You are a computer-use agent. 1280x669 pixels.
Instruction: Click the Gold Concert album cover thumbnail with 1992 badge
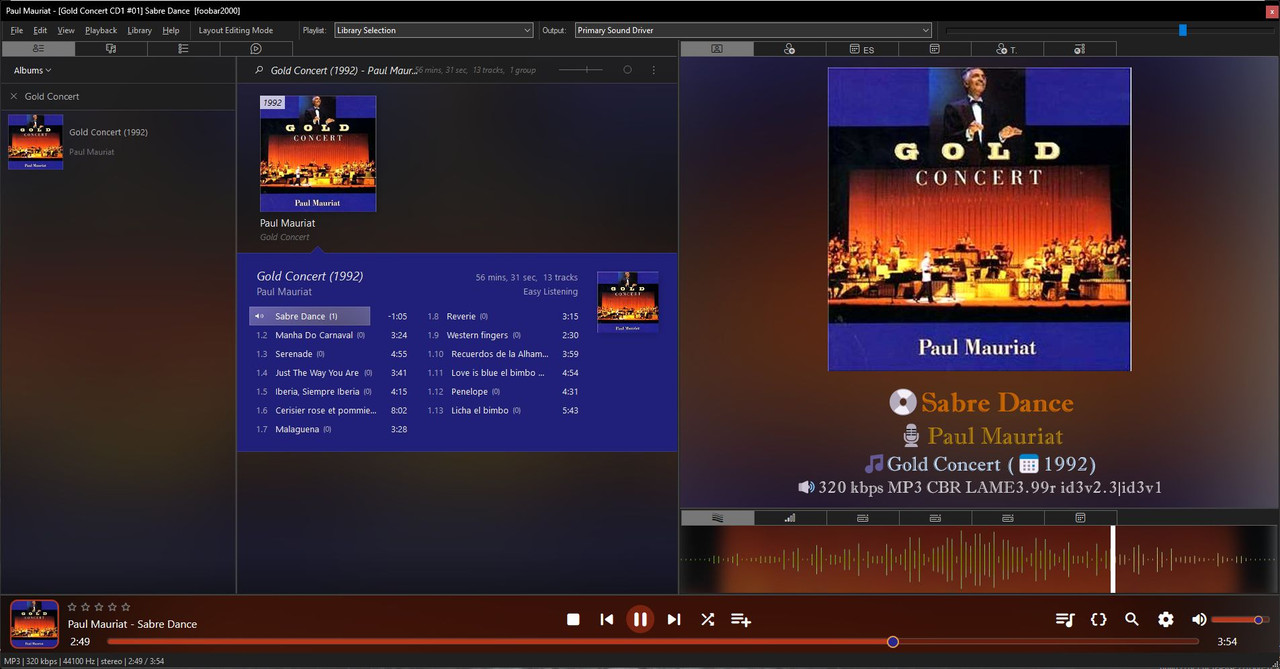click(318, 153)
